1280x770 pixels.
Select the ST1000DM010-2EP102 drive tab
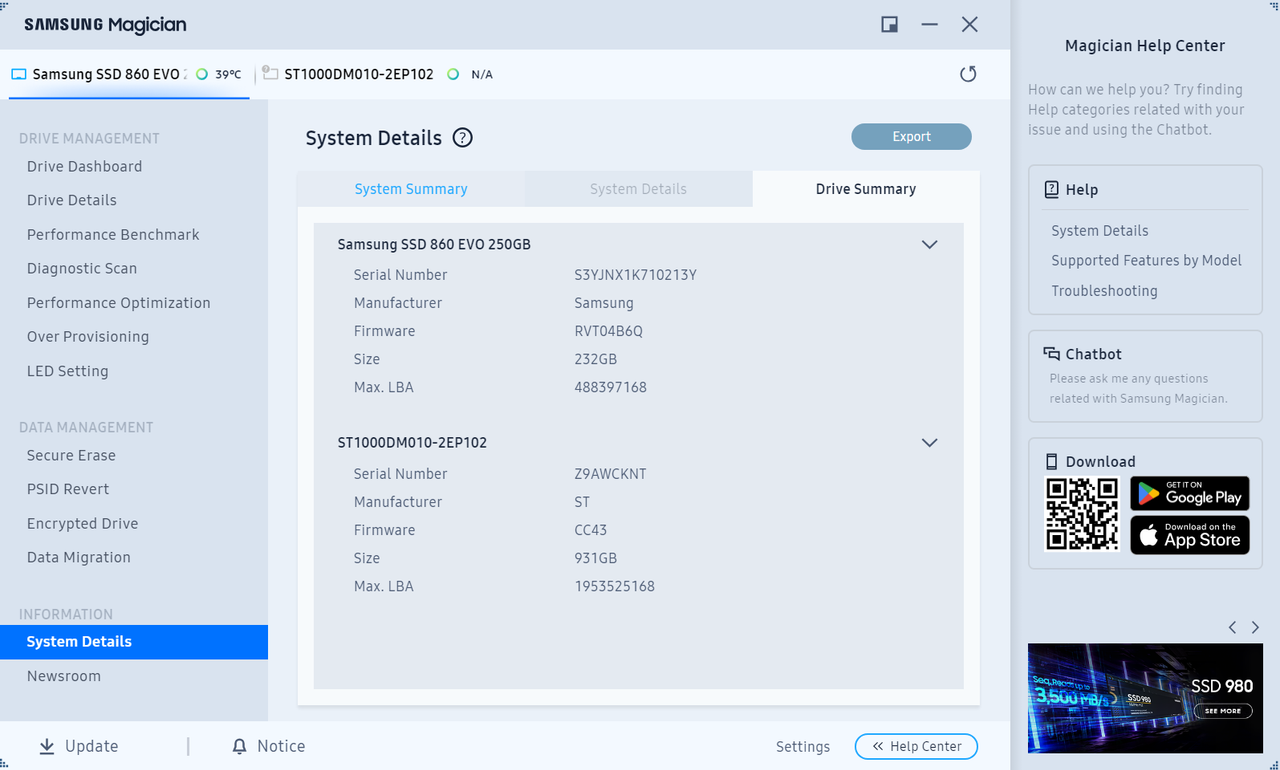(x=376, y=74)
